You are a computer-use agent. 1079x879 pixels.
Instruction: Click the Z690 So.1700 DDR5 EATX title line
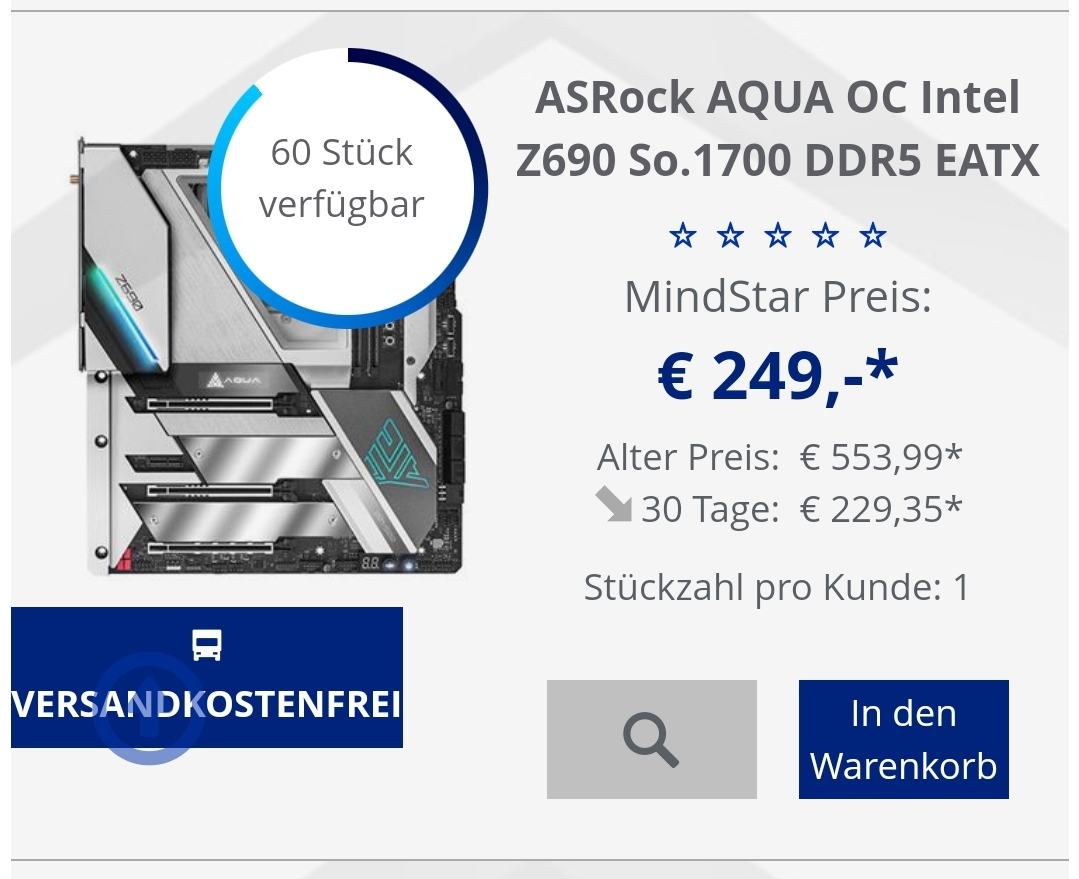pos(778,160)
